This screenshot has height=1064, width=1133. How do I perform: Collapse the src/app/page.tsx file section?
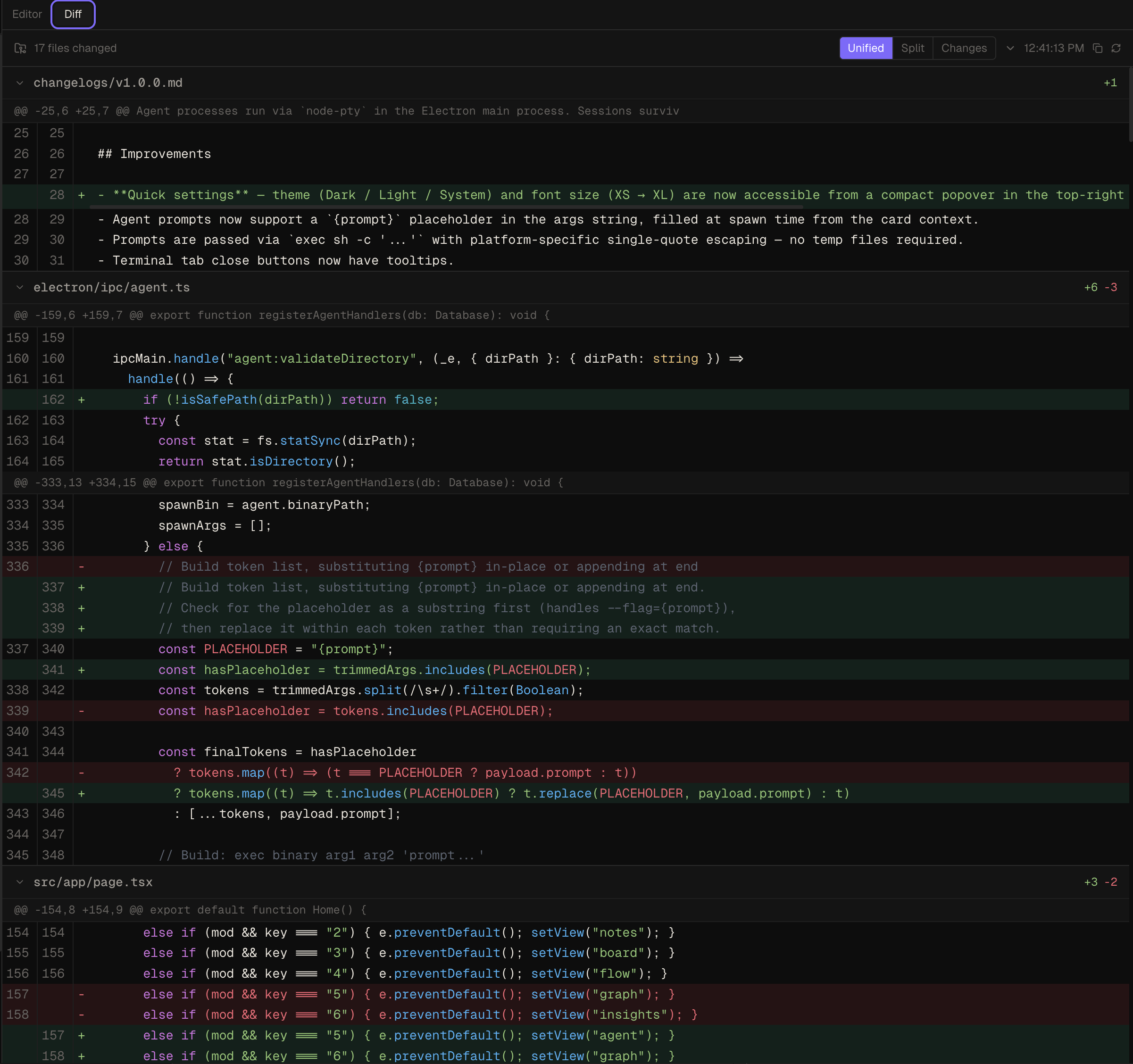coord(20,882)
